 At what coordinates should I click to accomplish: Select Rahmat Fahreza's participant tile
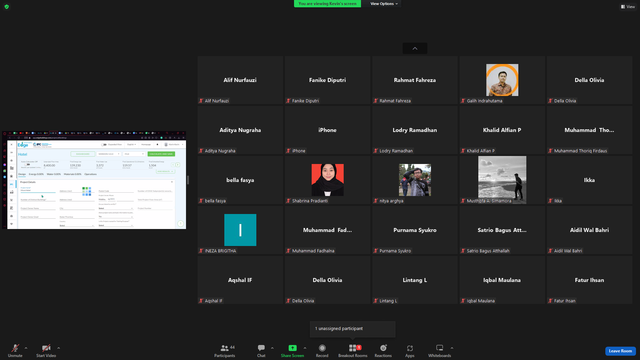(x=415, y=80)
